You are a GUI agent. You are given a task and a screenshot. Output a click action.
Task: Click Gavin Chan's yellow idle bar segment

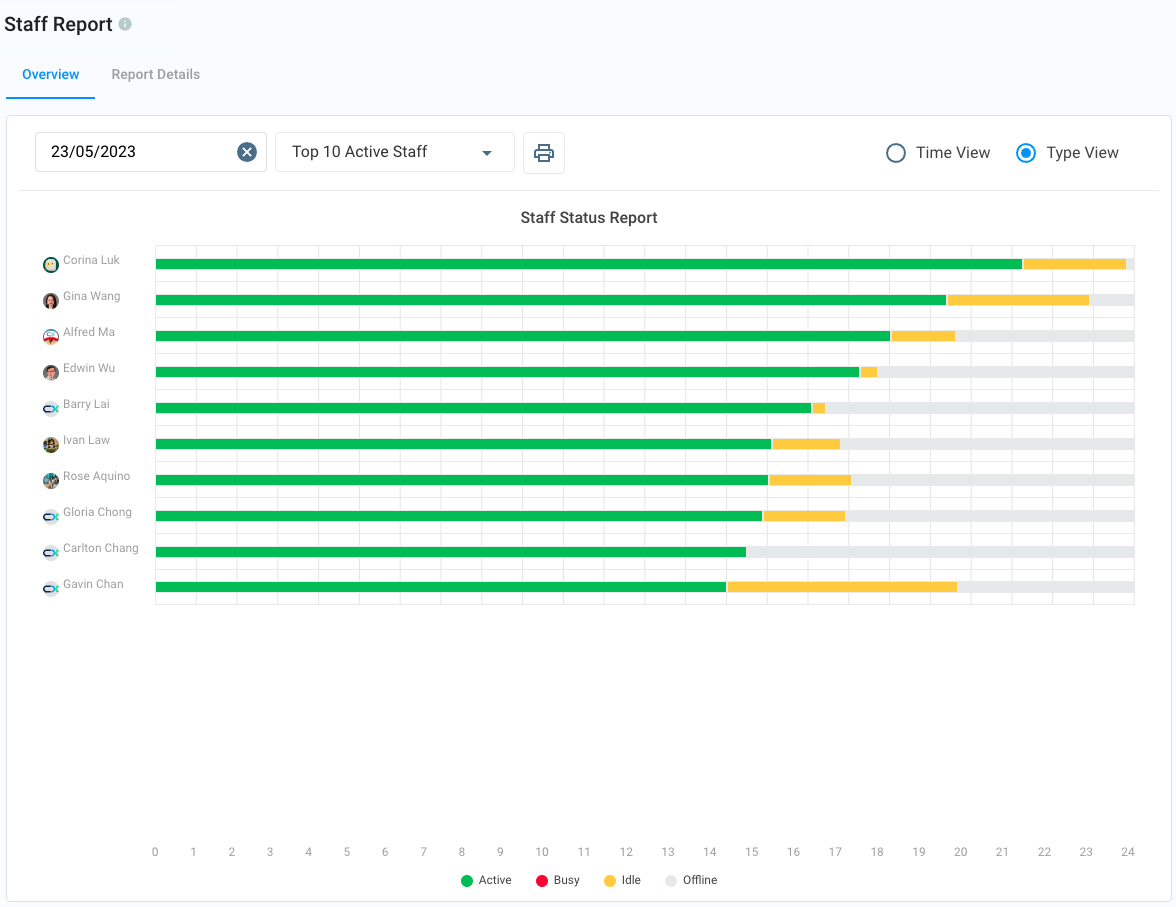pos(841,587)
